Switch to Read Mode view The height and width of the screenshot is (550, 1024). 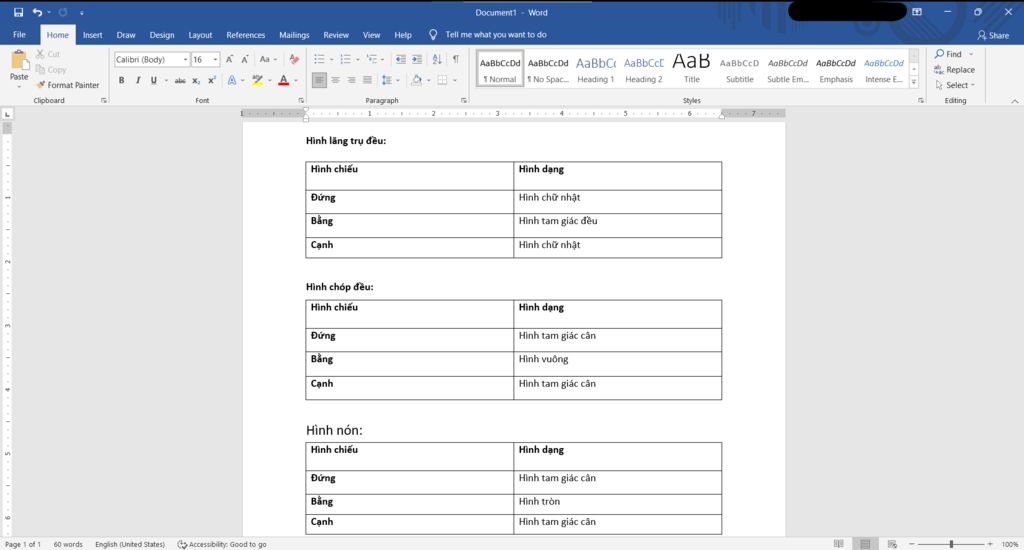pos(839,544)
